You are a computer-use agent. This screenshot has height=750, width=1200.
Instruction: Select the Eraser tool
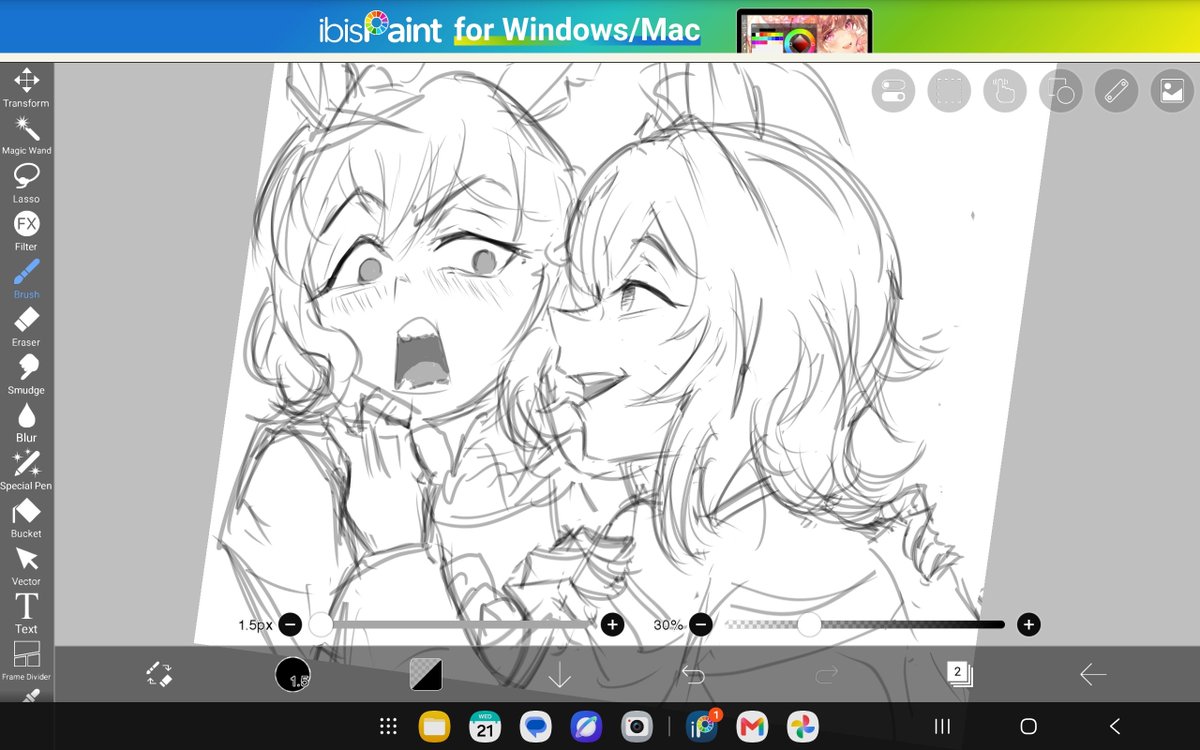(26, 327)
